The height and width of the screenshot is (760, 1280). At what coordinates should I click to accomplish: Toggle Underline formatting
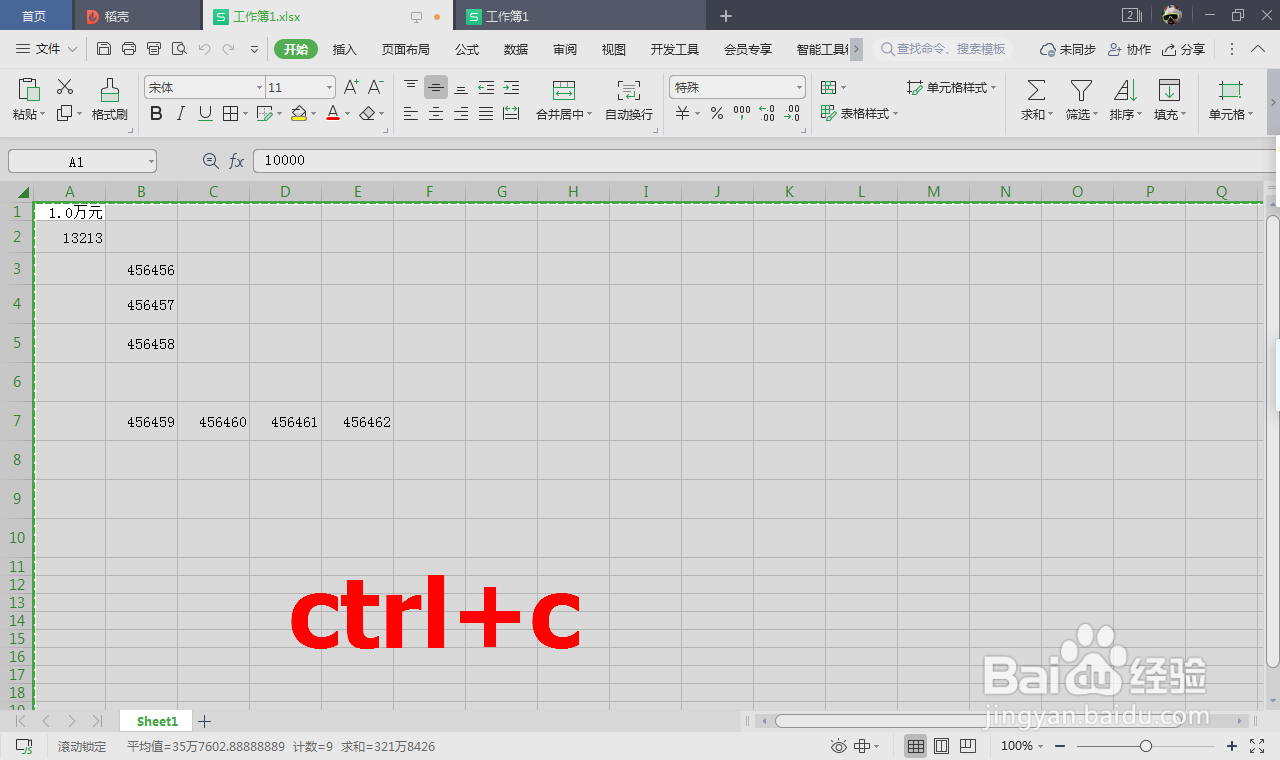pyautogui.click(x=205, y=114)
